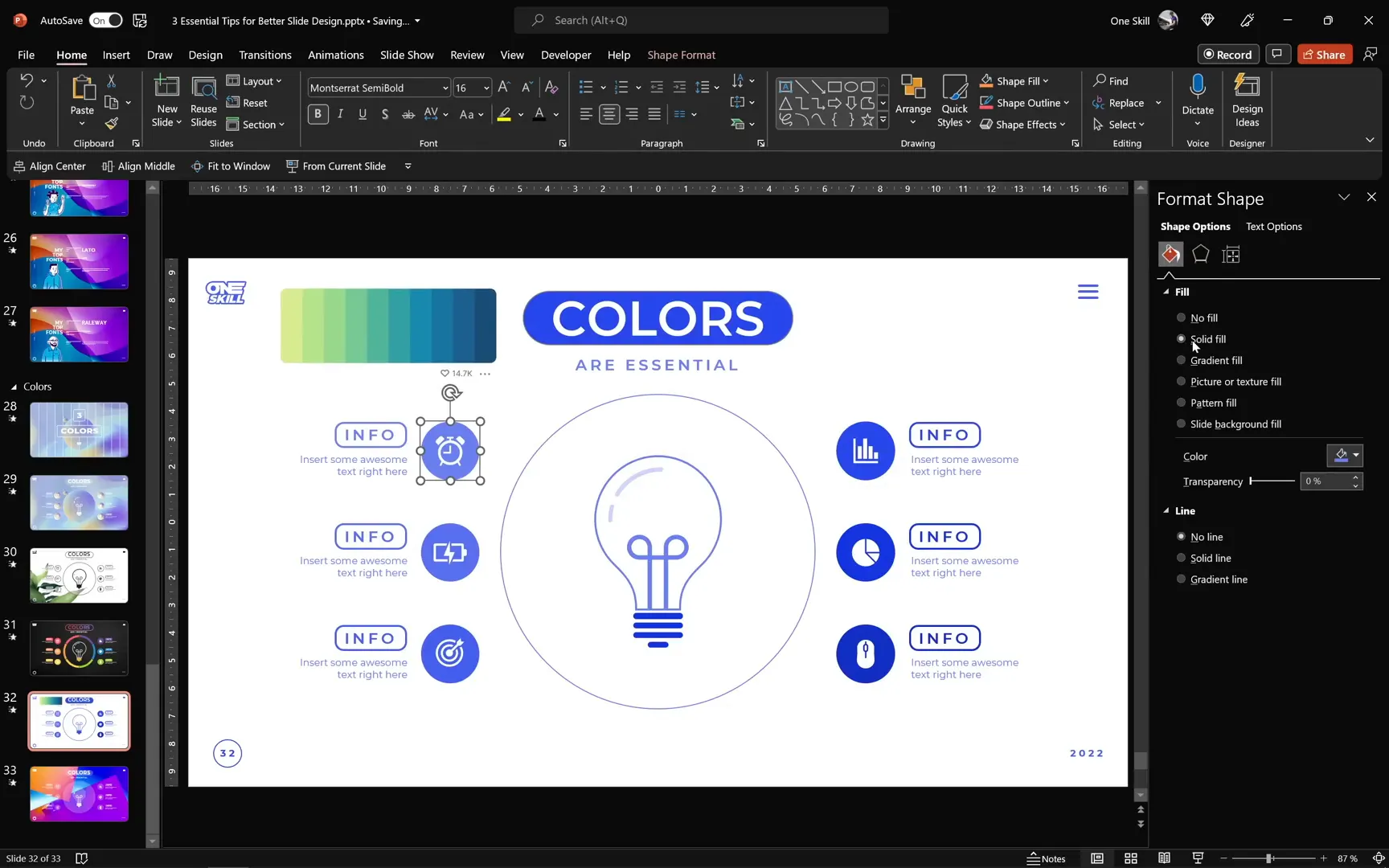The width and height of the screenshot is (1389, 868).
Task: Switch to the Transitions tab
Action: (264, 55)
